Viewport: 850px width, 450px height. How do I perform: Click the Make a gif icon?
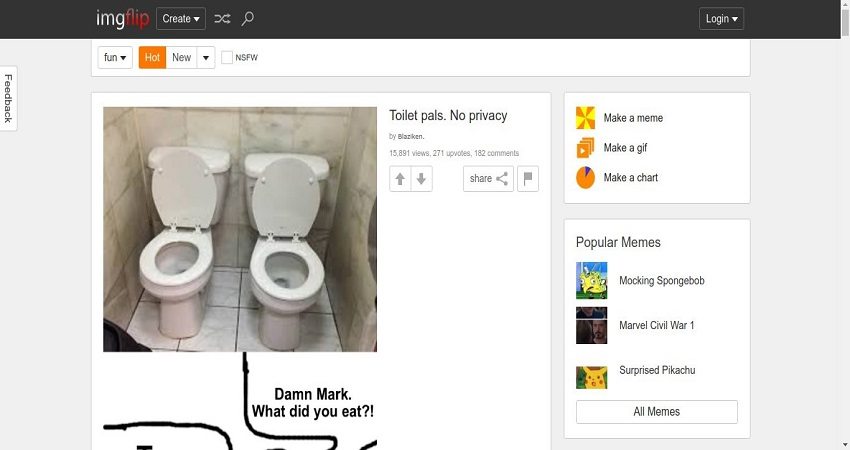coord(586,148)
